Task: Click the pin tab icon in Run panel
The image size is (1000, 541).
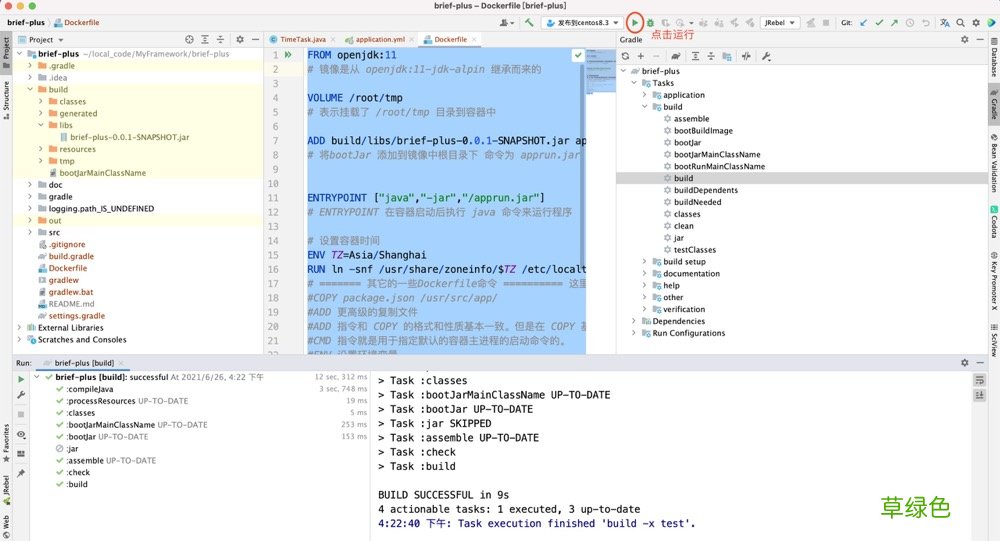Action: [x=21, y=473]
